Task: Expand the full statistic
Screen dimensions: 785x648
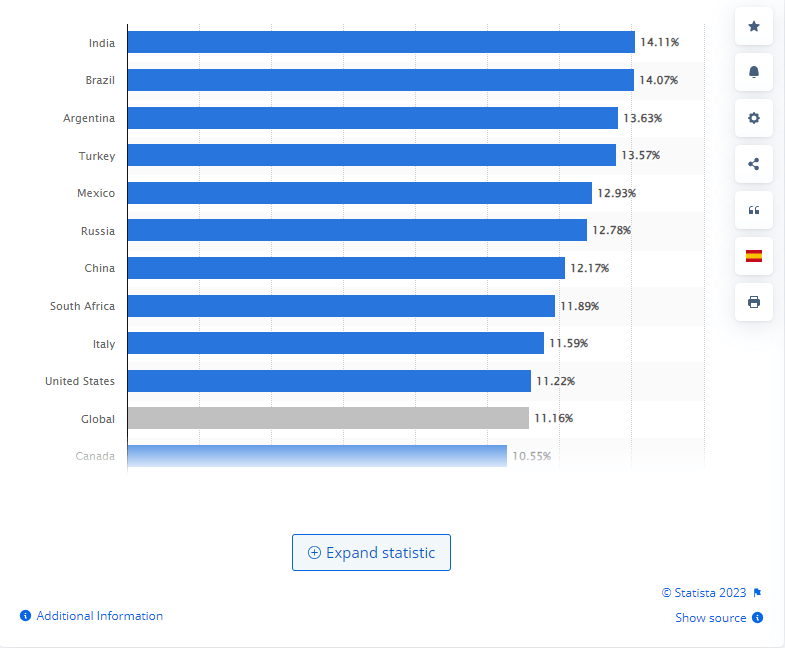Action: tap(371, 552)
